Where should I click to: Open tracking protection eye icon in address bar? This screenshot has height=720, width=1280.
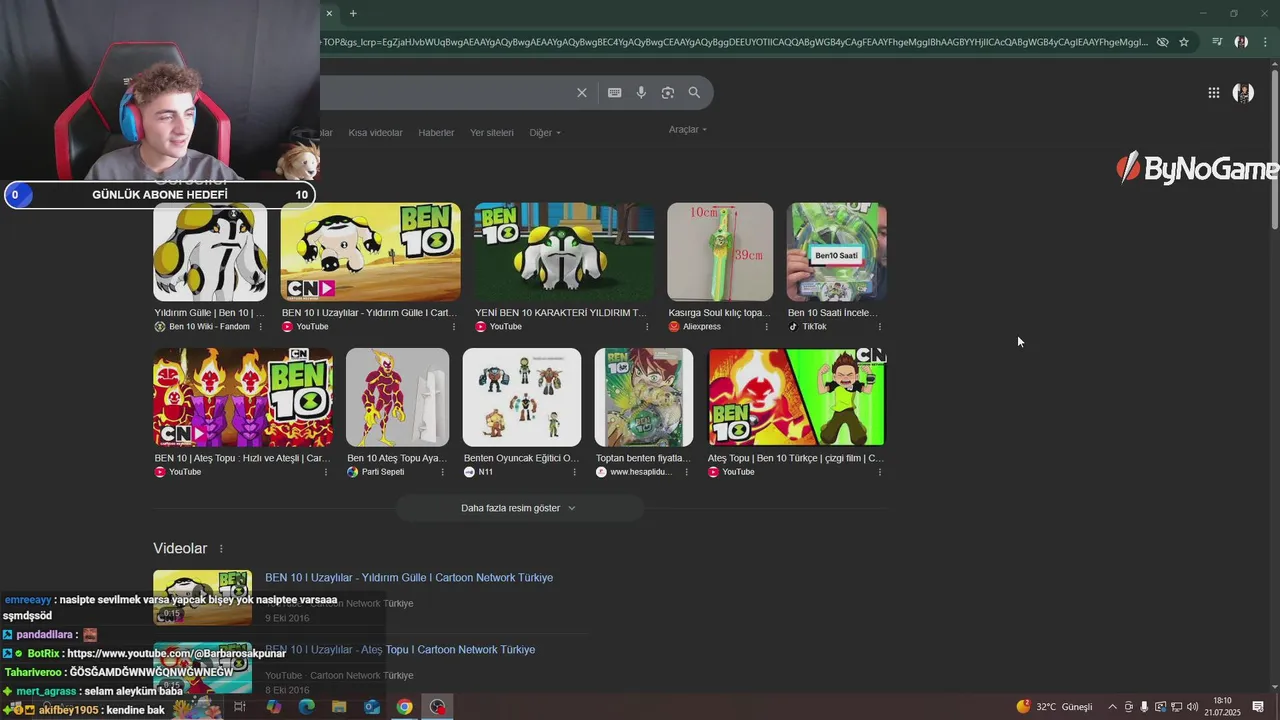click(x=1162, y=42)
